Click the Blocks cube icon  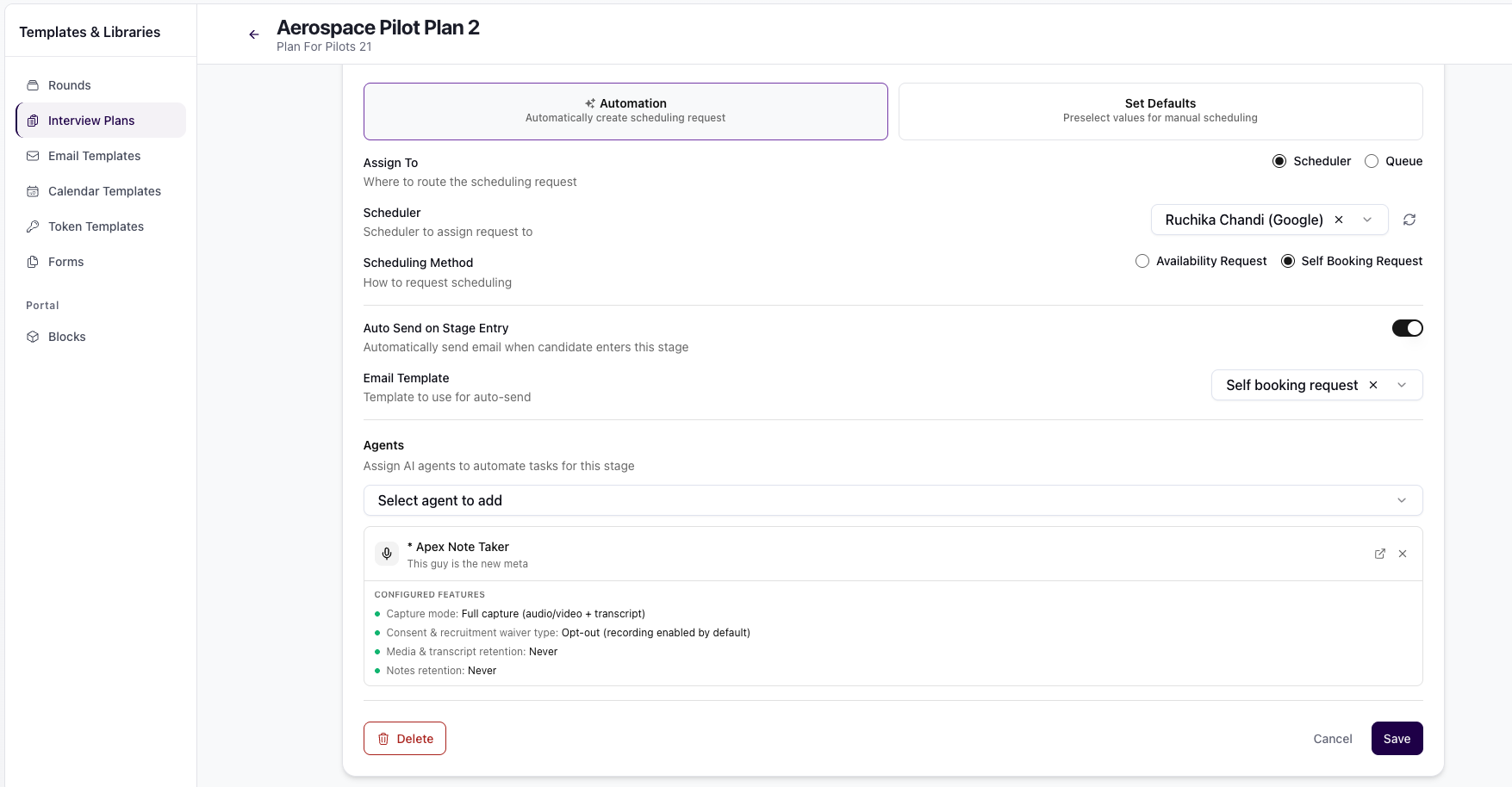(33, 337)
